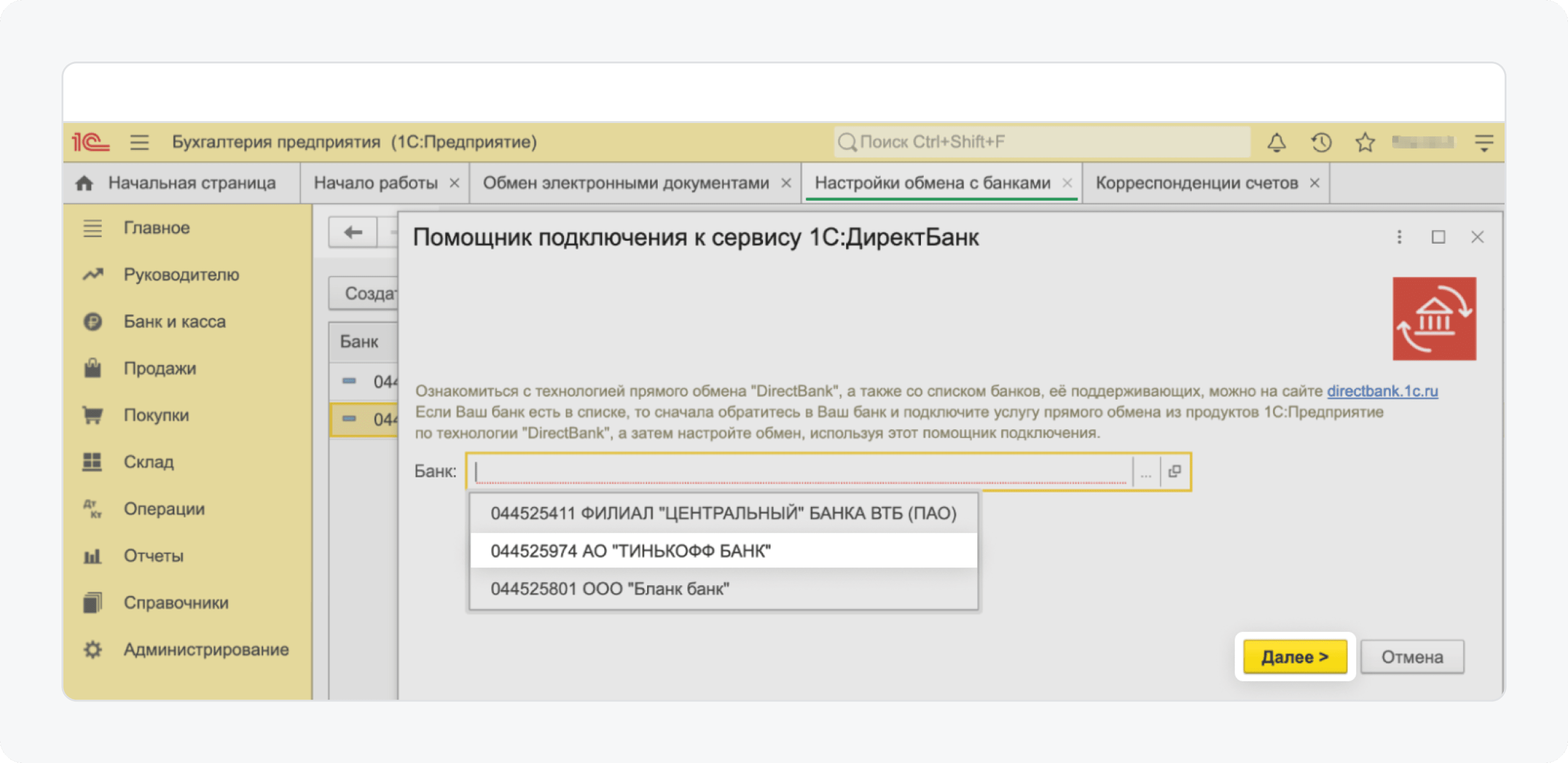Open the Продажи section

click(x=160, y=369)
